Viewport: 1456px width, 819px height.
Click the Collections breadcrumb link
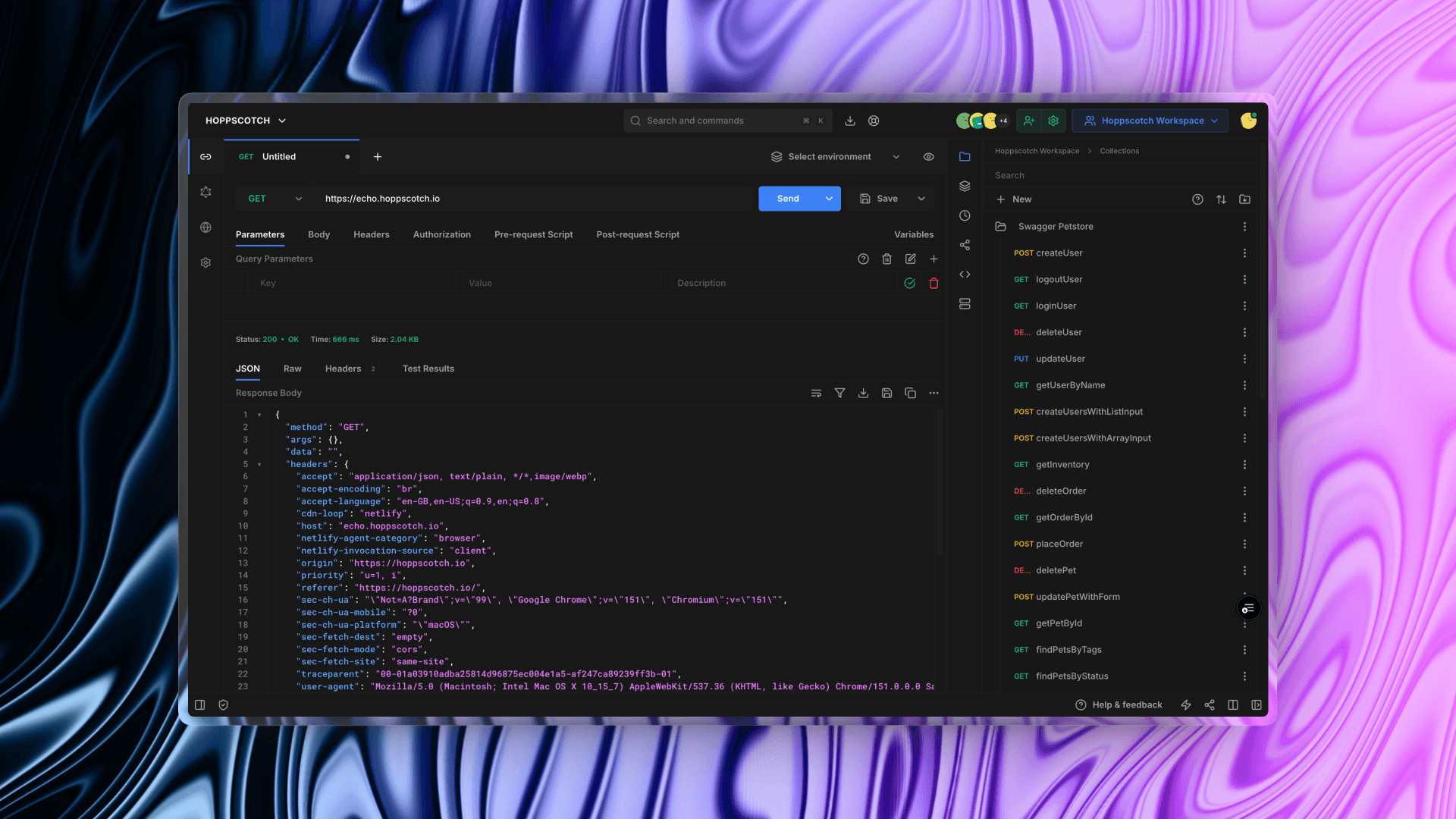[x=1119, y=151]
